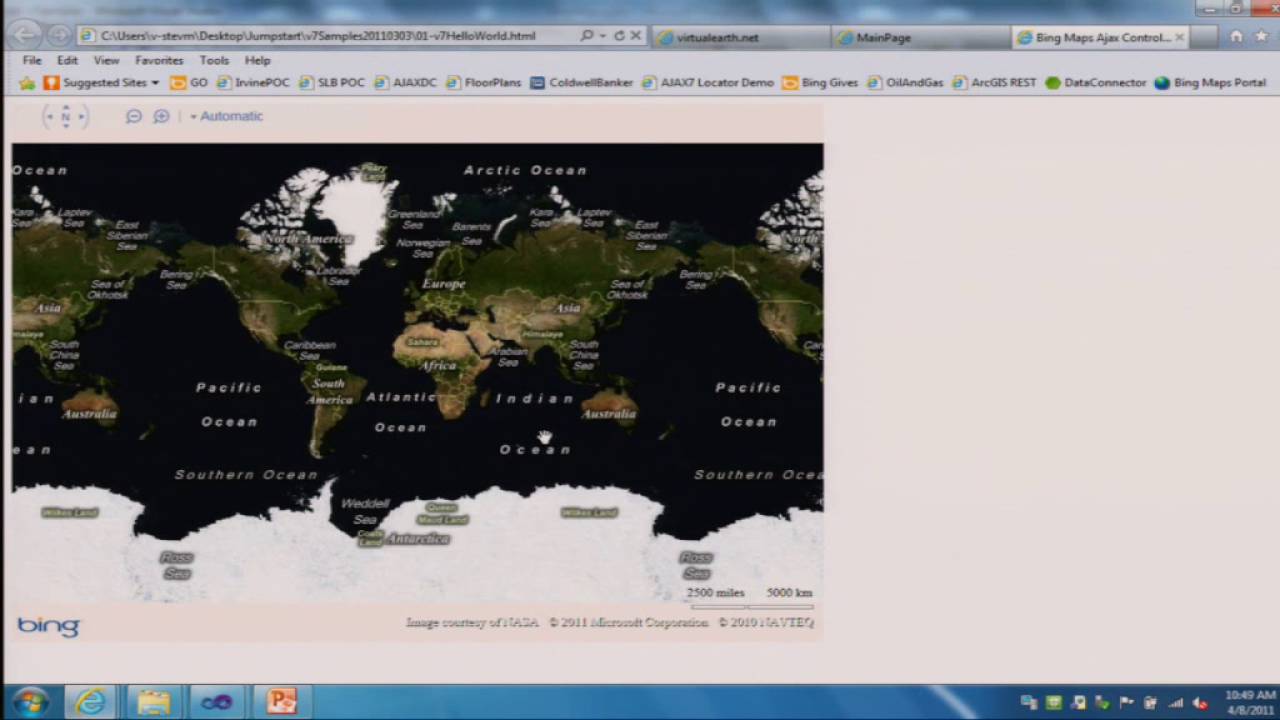Click the browser Back arrow button

[x=27, y=35]
